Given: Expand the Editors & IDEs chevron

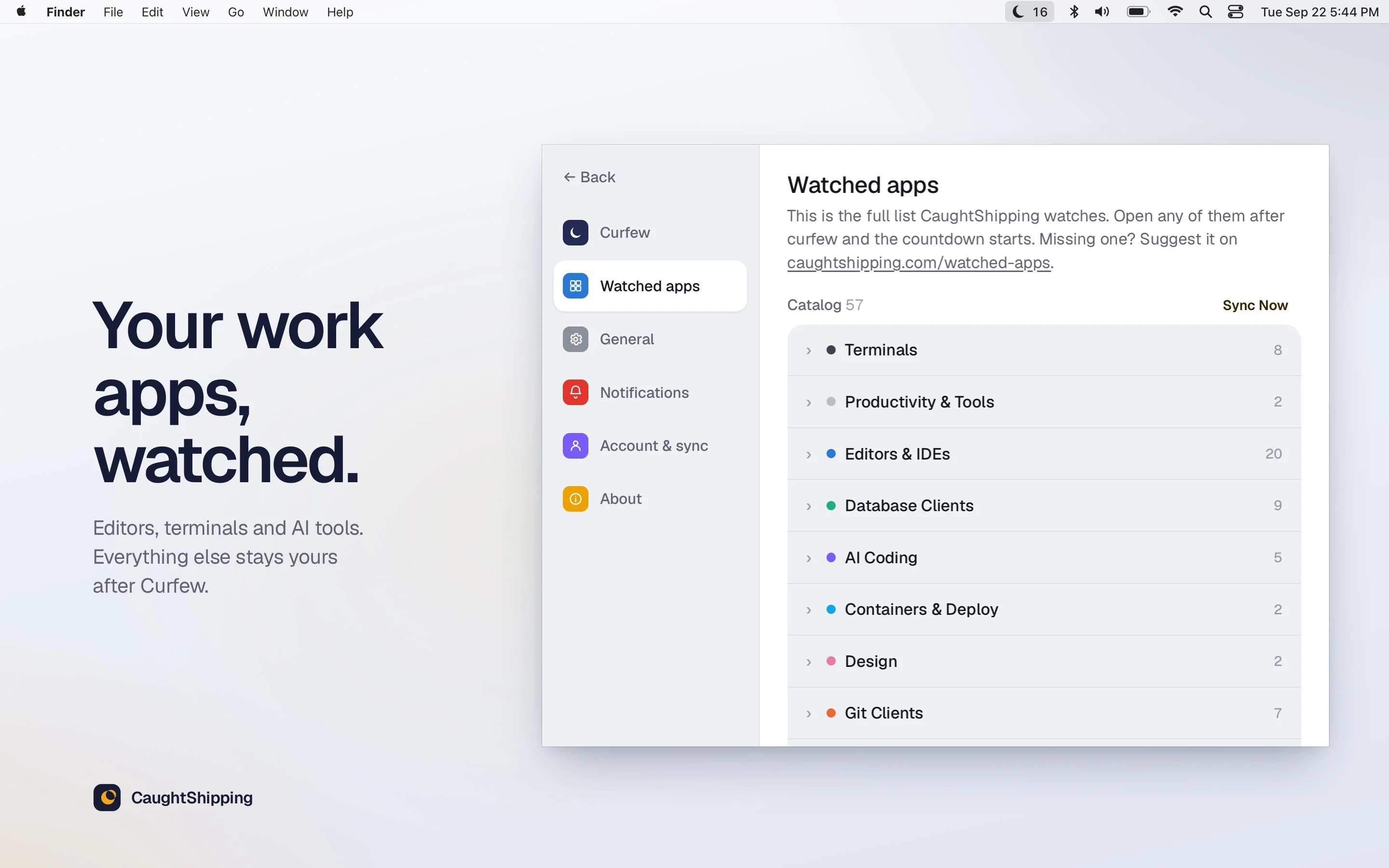Looking at the screenshot, I should [809, 454].
